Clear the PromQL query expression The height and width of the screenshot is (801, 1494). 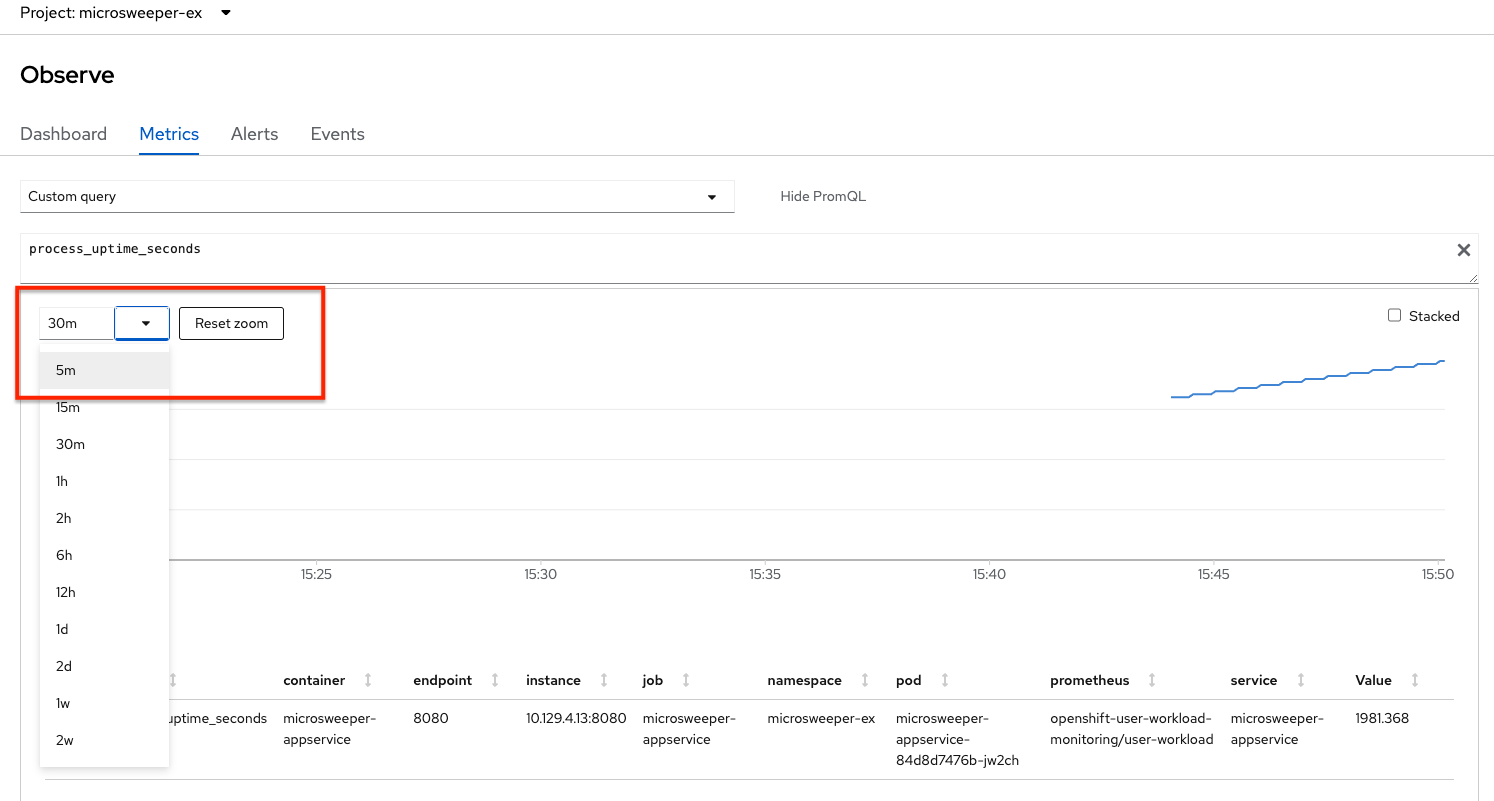coord(1463,249)
